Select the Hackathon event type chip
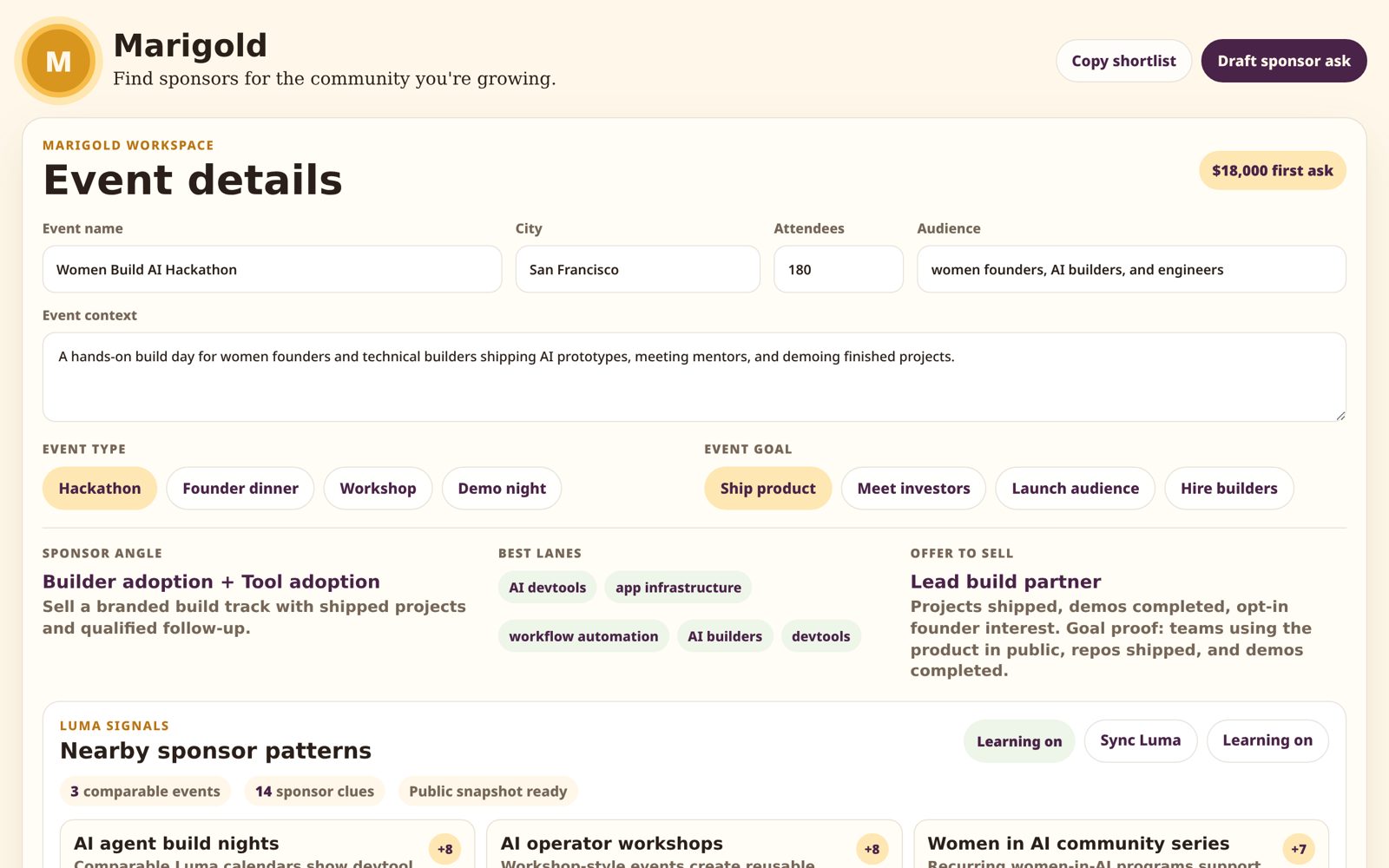The width and height of the screenshot is (1389, 868). (100, 488)
